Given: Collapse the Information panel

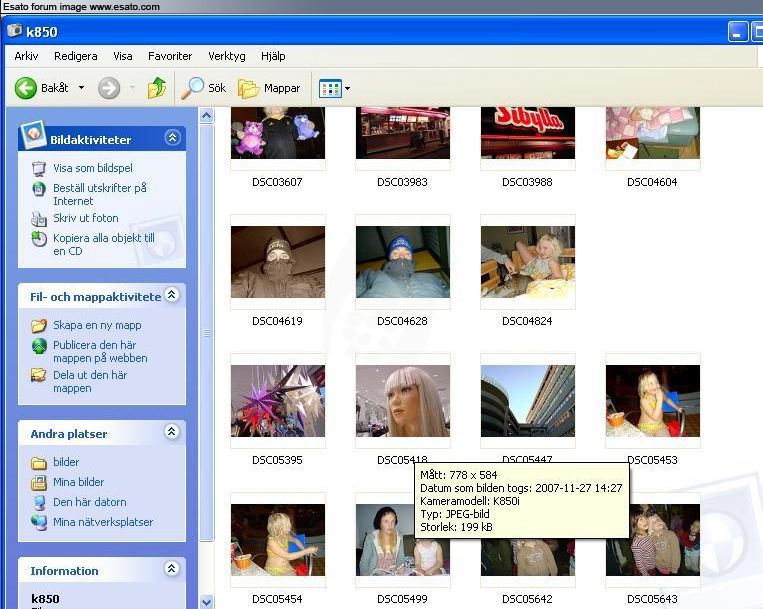Looking at the screenshot, I should click(172, 568).
